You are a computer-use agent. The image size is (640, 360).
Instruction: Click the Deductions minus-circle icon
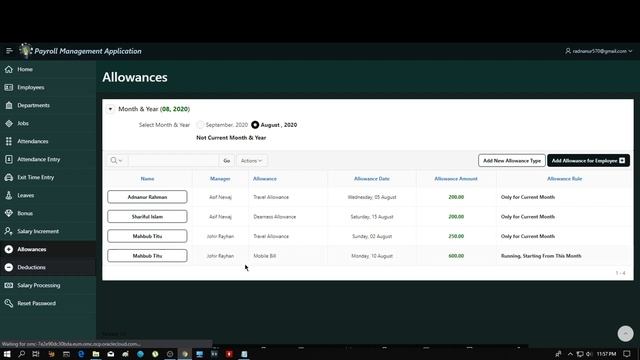[9, 267]
